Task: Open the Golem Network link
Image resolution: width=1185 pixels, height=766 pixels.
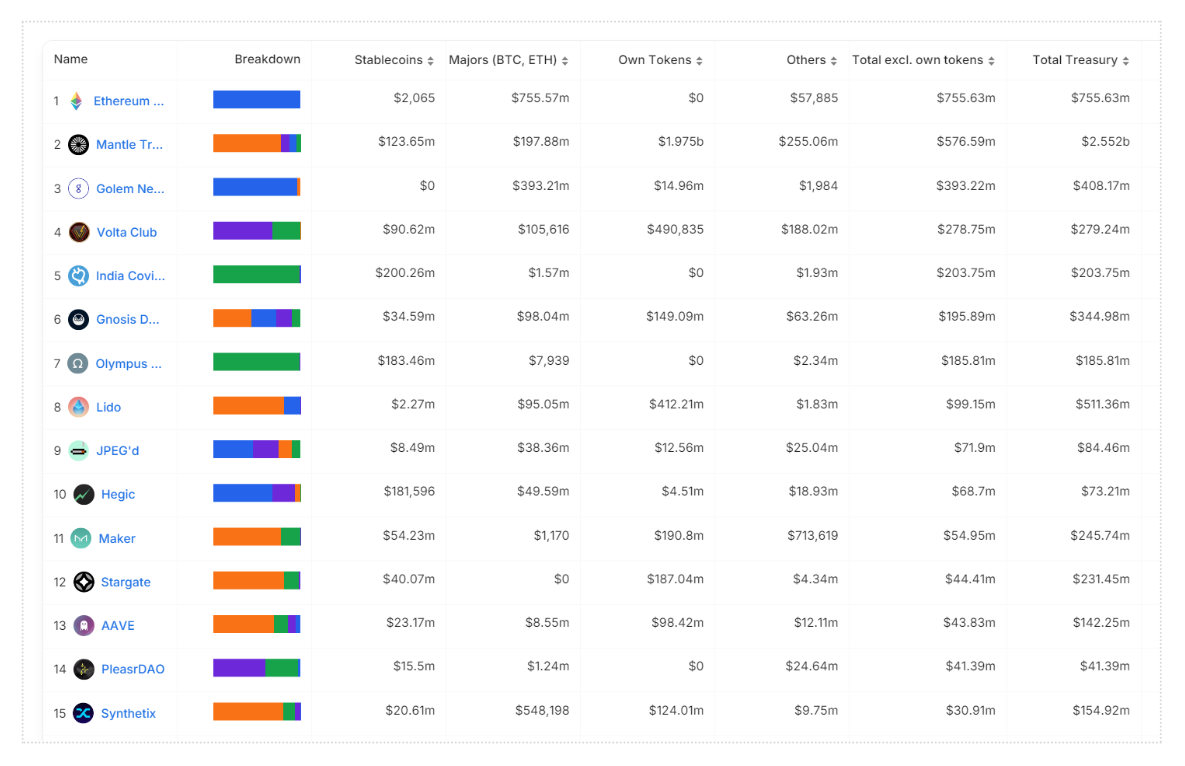Action: tap(130, 188)
